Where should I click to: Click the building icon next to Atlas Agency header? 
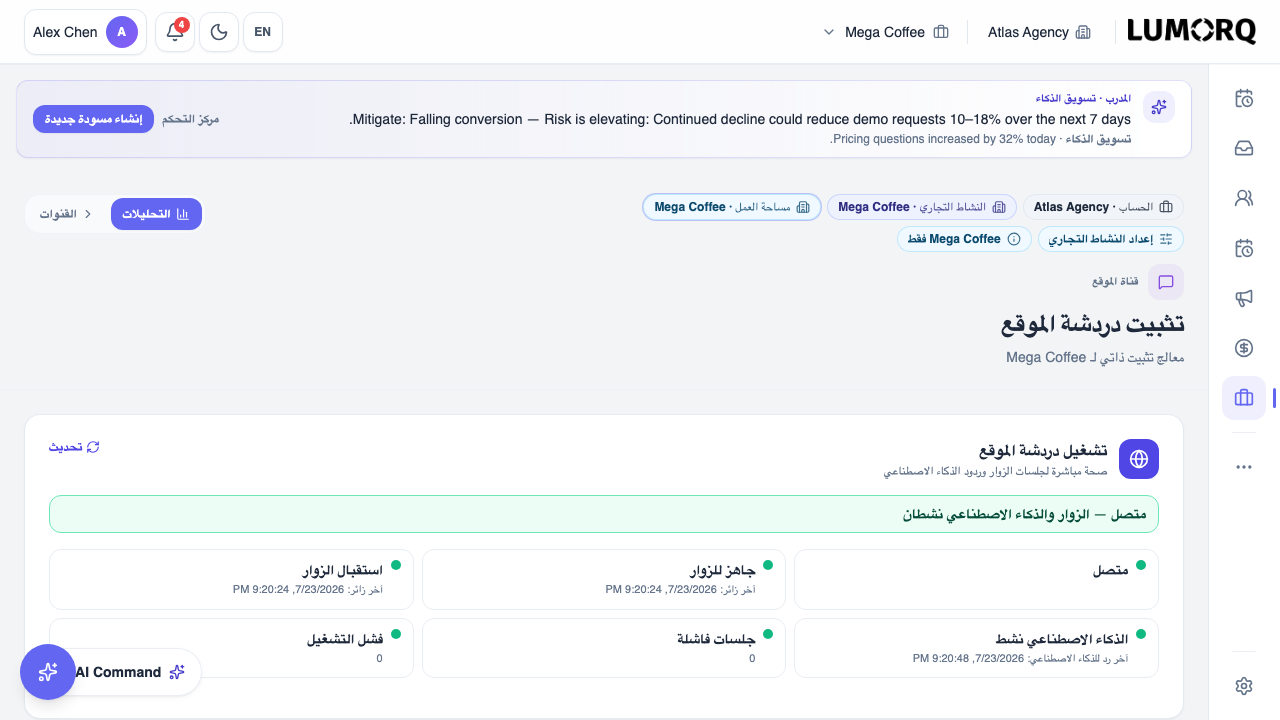(x=1083, y=32)
